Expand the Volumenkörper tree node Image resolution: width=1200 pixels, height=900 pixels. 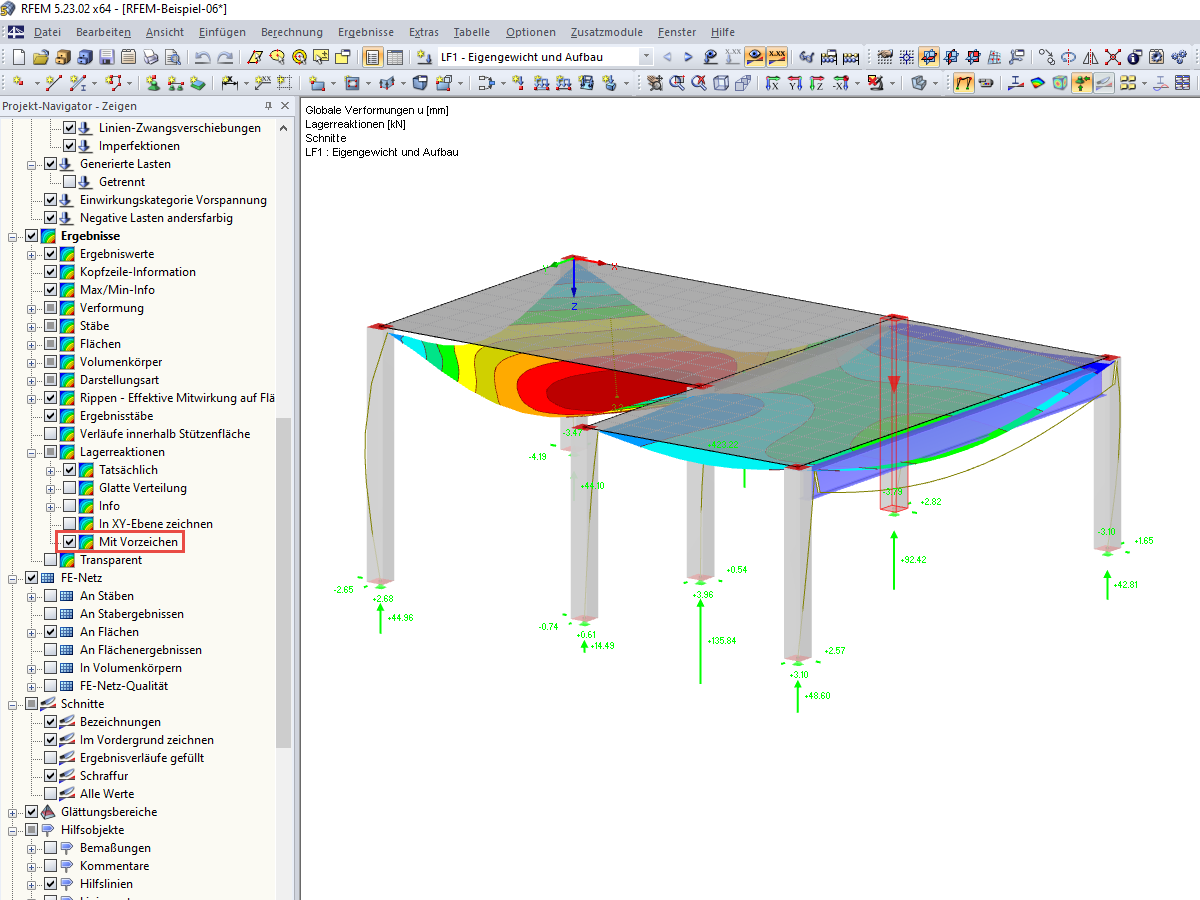(x=32, y=362)
